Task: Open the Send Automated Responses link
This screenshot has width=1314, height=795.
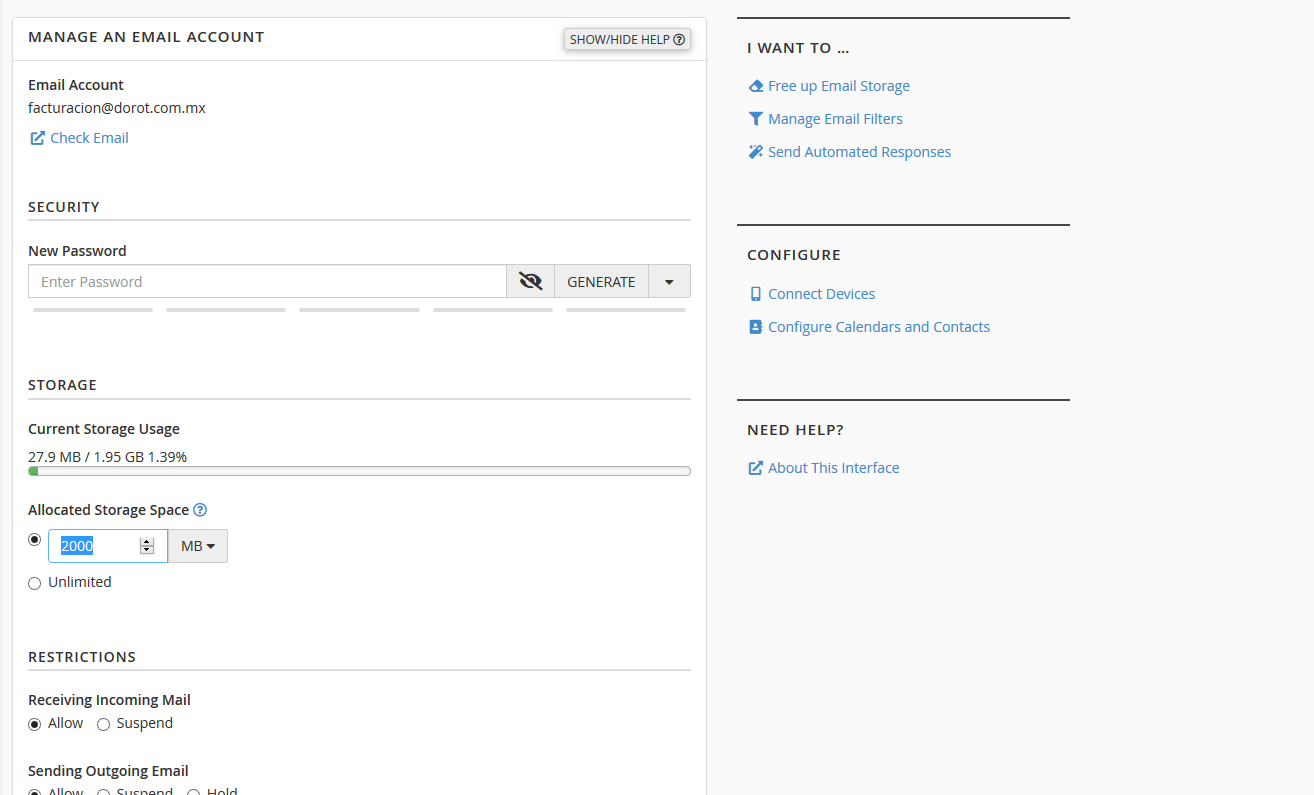Action: click(x=859, y=152)
